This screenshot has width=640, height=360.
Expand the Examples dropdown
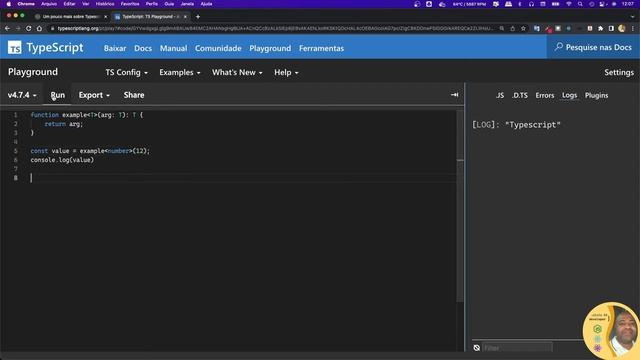tap(180, 72)
